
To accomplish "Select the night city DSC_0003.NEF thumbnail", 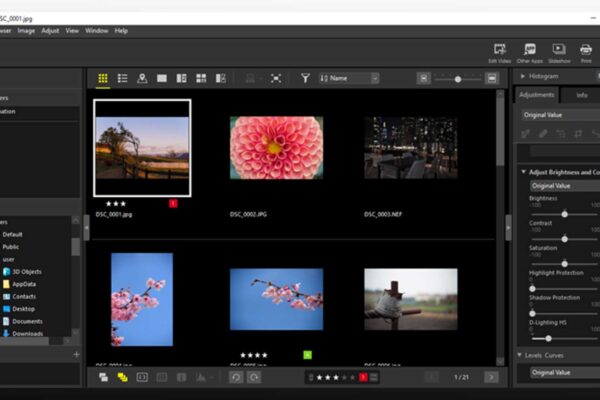I will click(411, 148).
